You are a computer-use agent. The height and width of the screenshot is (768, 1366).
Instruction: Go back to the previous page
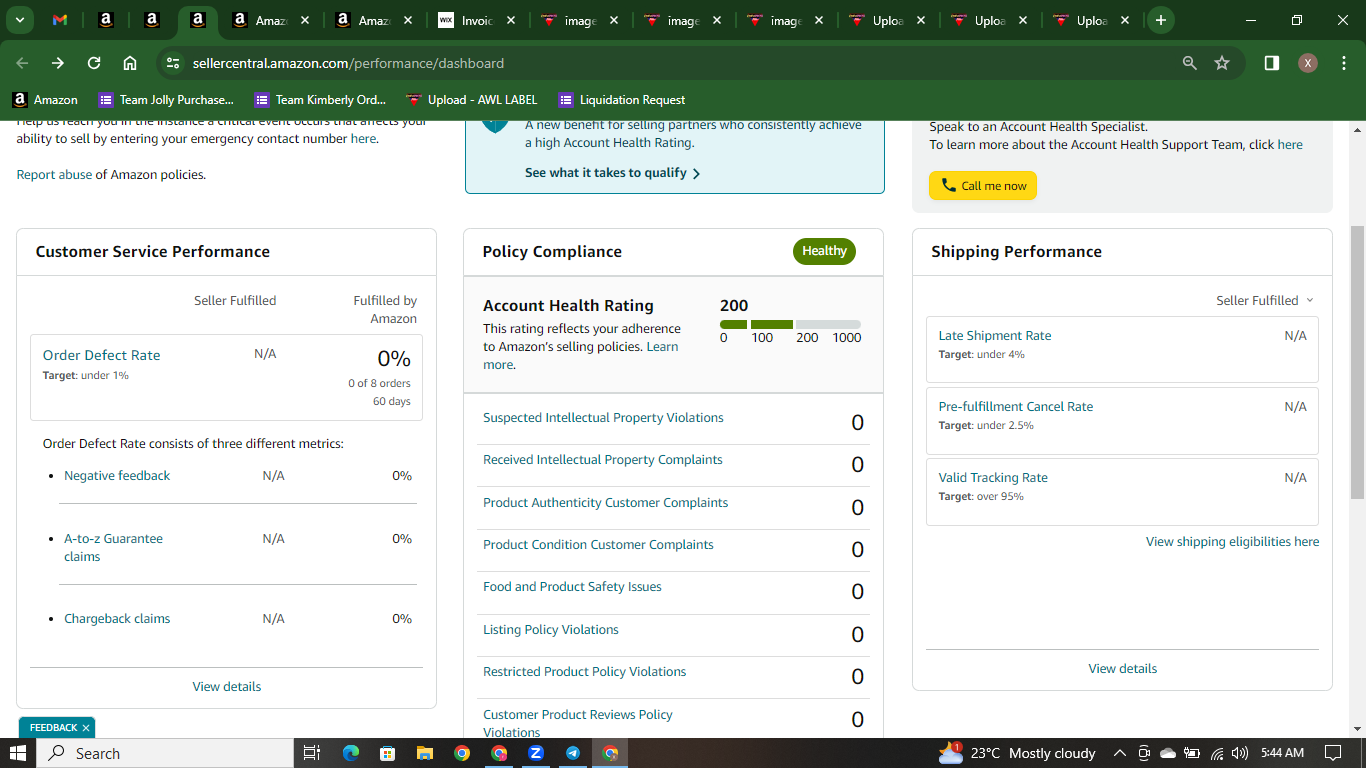pos(22,63)
